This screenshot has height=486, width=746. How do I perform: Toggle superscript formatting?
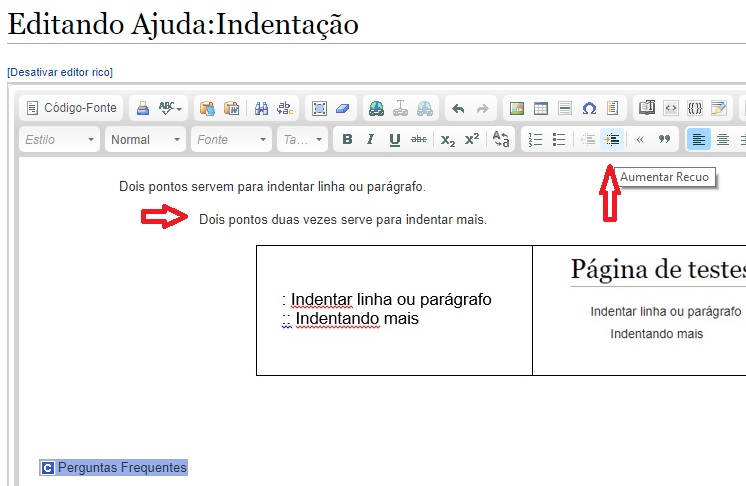pos(472,139)
